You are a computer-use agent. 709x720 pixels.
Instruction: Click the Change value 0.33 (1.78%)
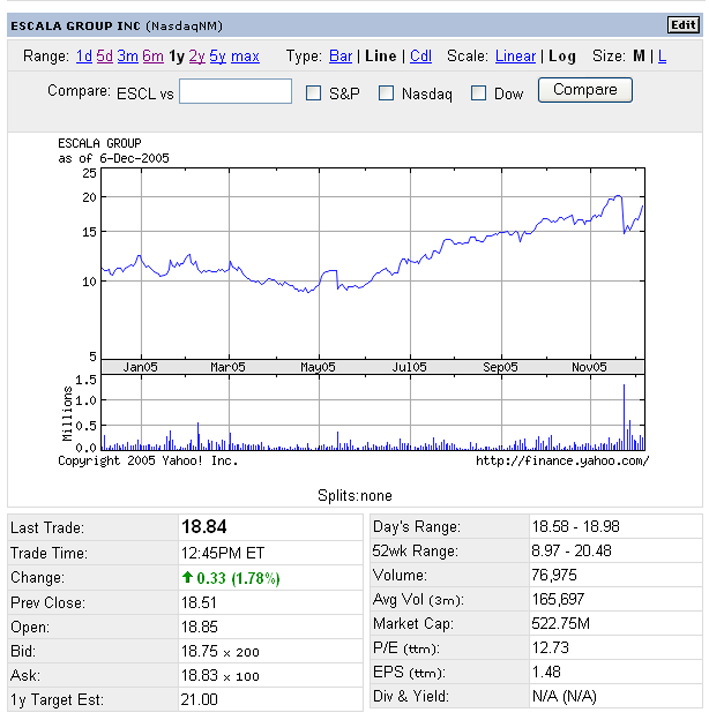[x=238, y=578]
